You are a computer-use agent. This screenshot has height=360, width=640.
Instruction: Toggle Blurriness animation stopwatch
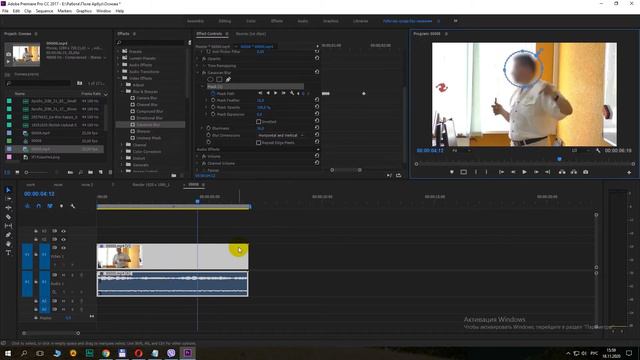pos(208,128)
